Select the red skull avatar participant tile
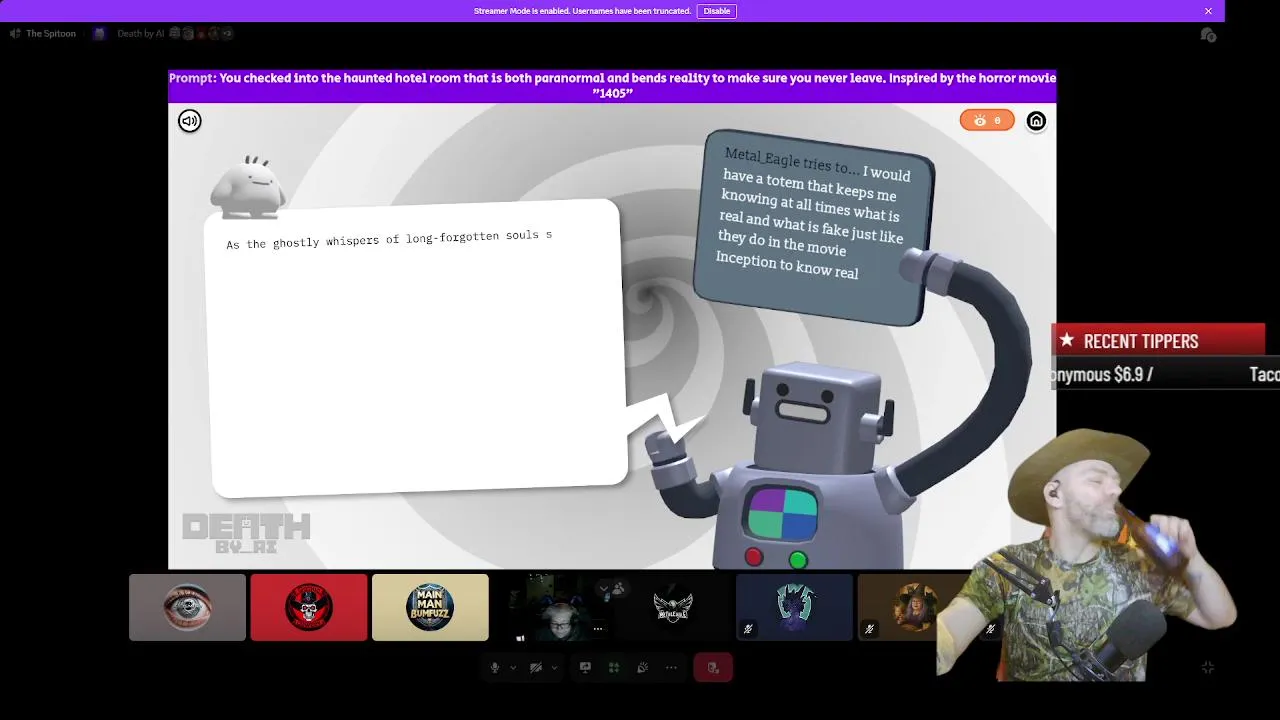1280x720 pixels. coord(309,607)
